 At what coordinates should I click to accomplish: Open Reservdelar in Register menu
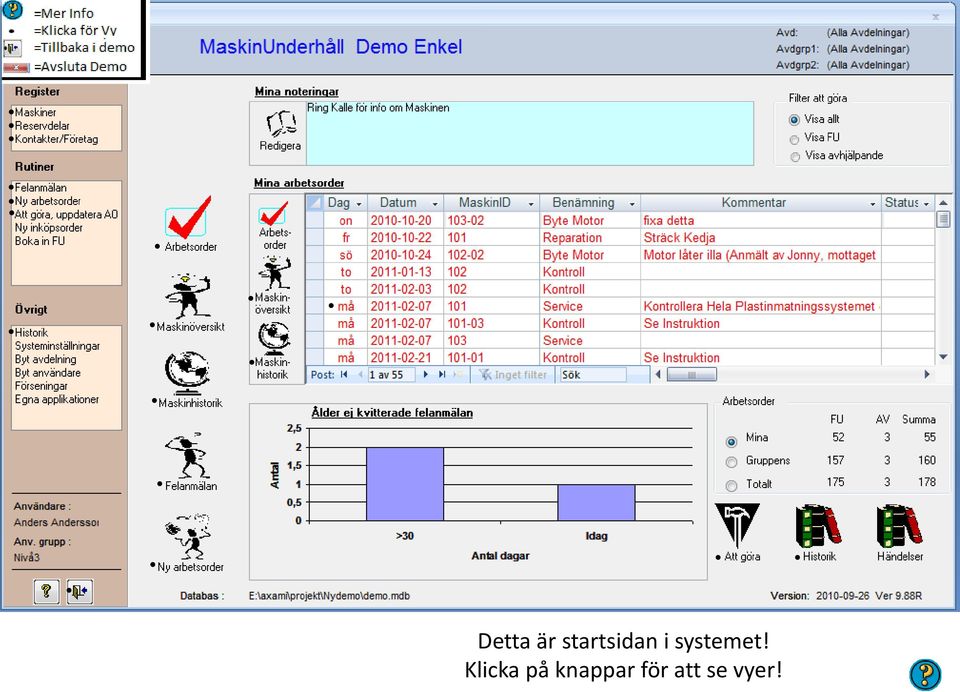pos(42,126)
